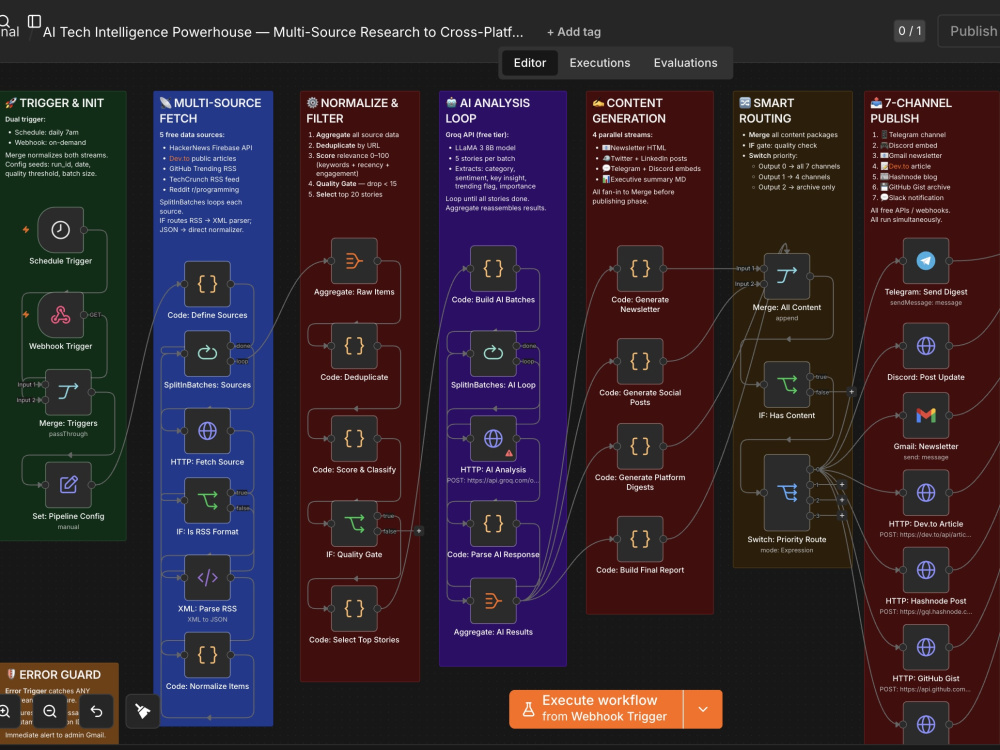Select Discord: Post Update node
1000x750 pixels.
click(x=926, y=346)
